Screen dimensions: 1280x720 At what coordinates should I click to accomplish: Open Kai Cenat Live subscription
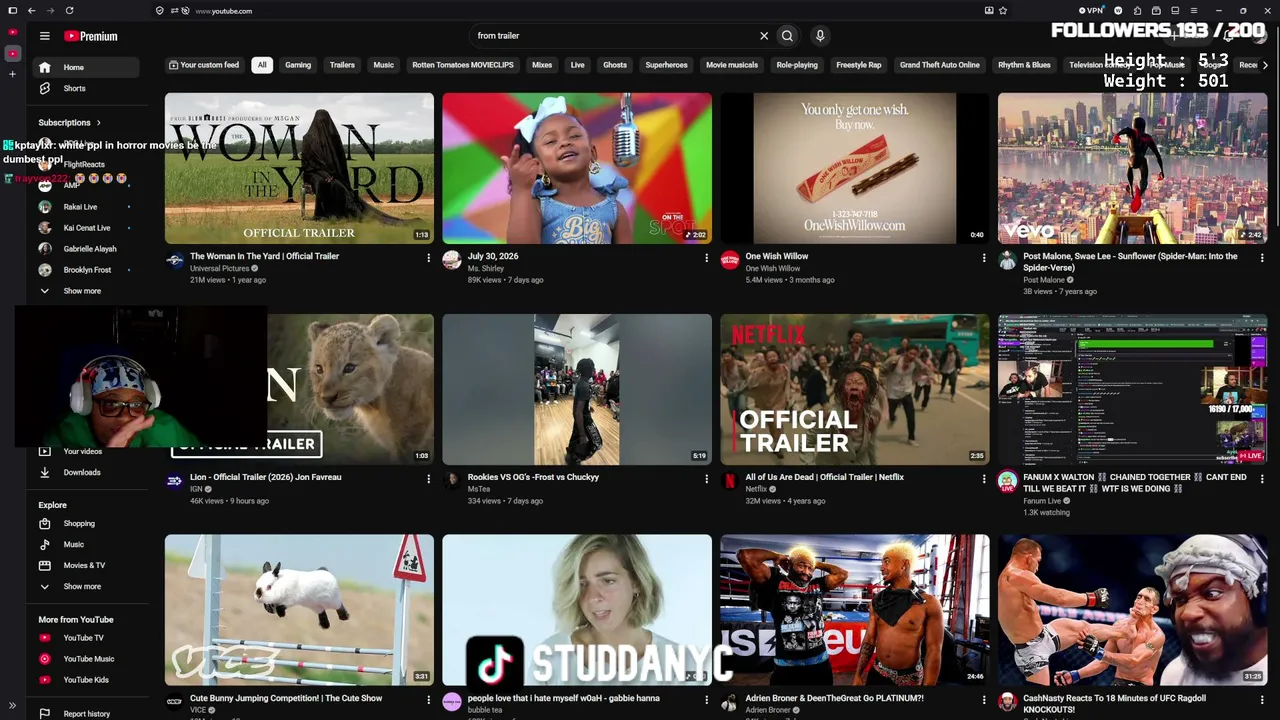(84, 228)
